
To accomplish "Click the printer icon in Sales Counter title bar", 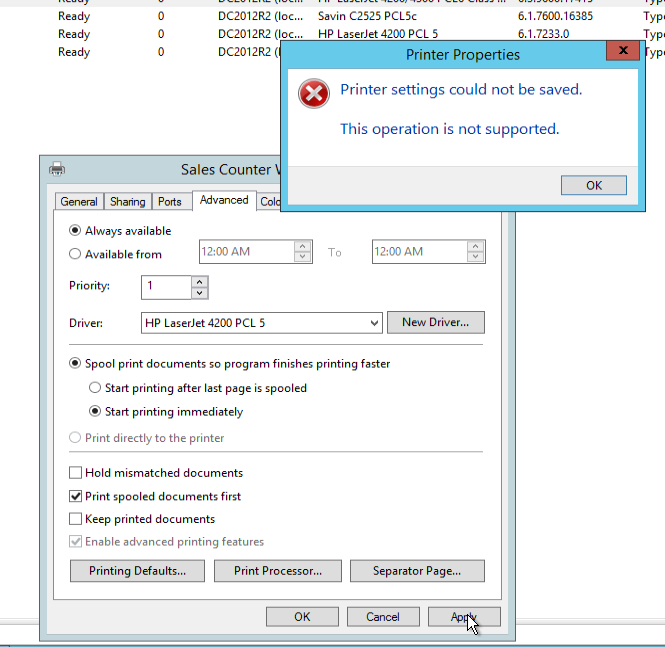I will (57, 169).
